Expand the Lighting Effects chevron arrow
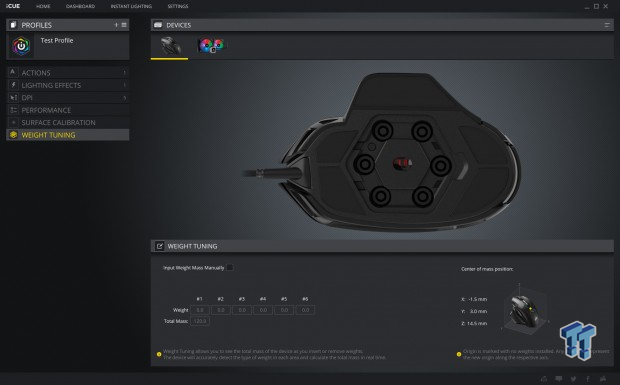The height and width of the screenshot is (385, 620). click(x=125, y=85)
